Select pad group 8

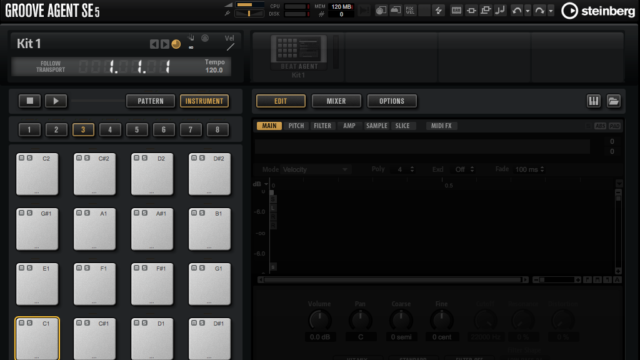point(218,130)
